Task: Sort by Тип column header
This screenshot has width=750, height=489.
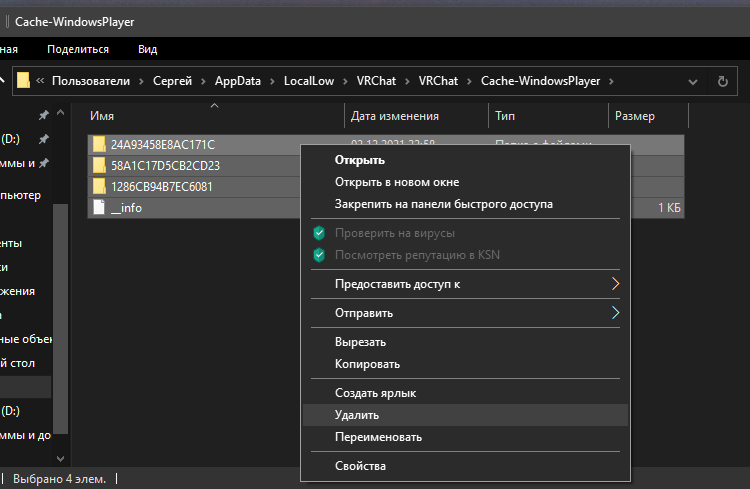Action: pyautogui.click(x=505, y=116)
